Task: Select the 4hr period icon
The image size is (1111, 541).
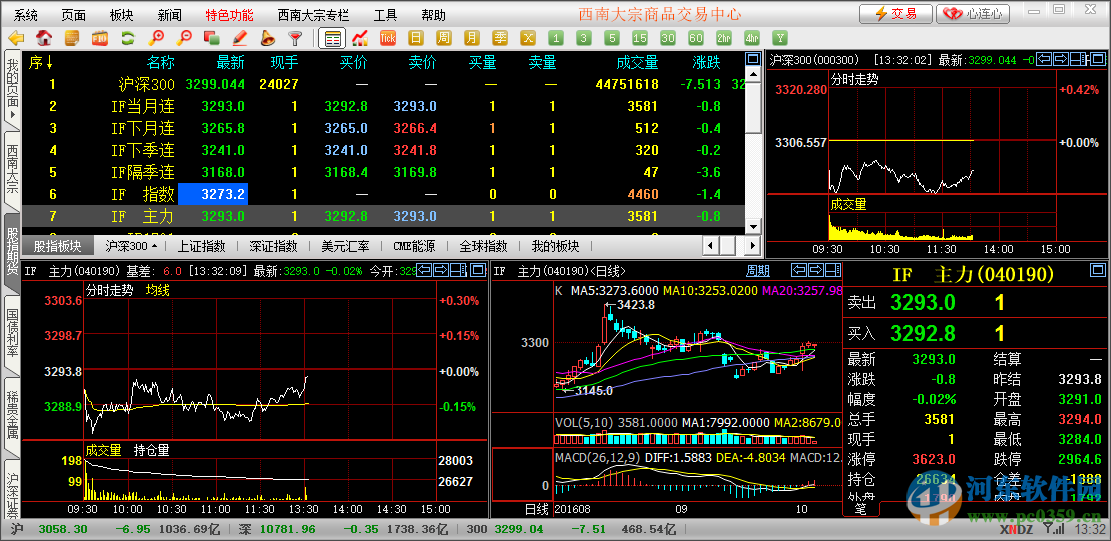Action: point(752,38)
